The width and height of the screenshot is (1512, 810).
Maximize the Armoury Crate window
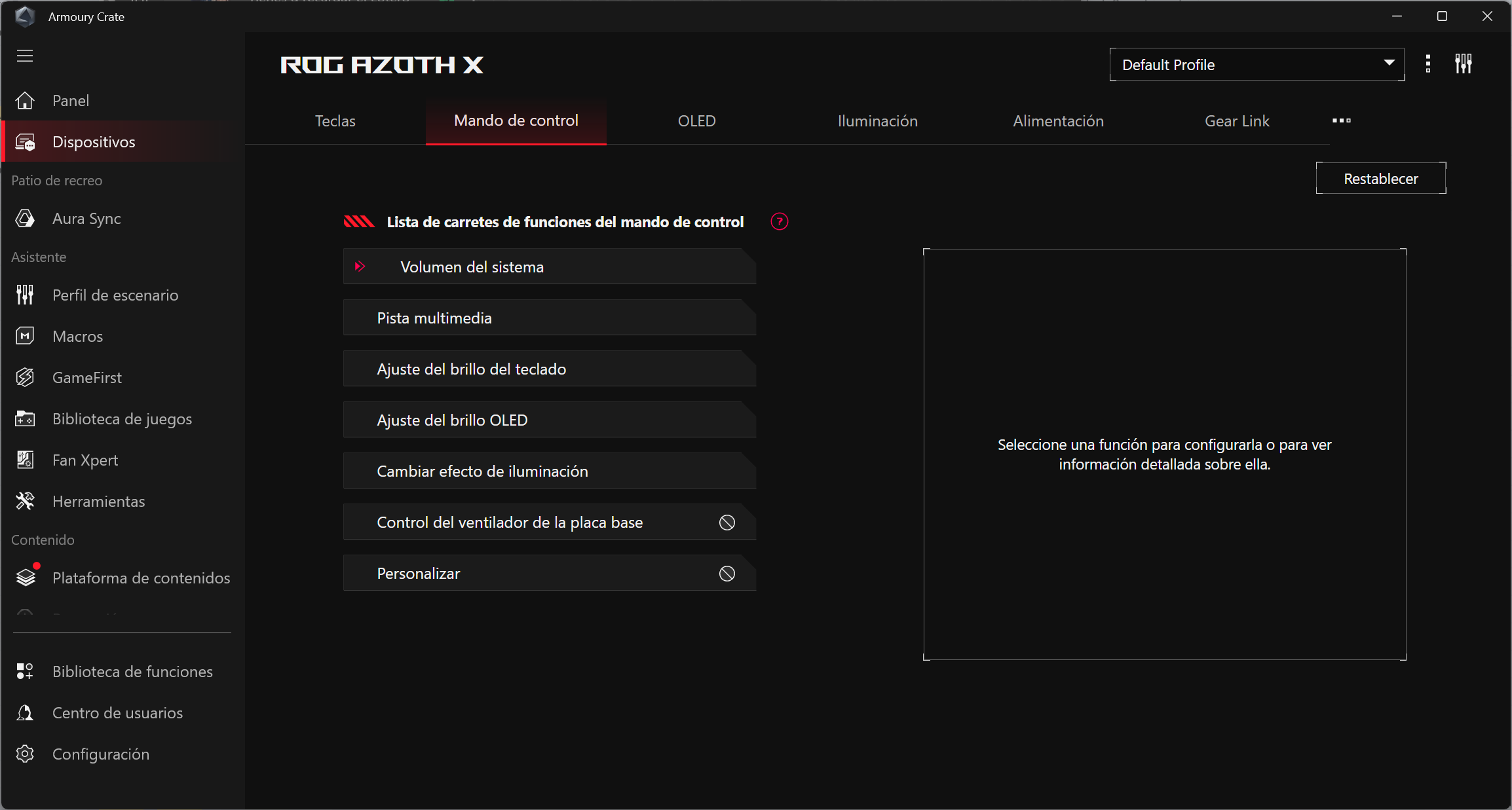(1442, 16)
